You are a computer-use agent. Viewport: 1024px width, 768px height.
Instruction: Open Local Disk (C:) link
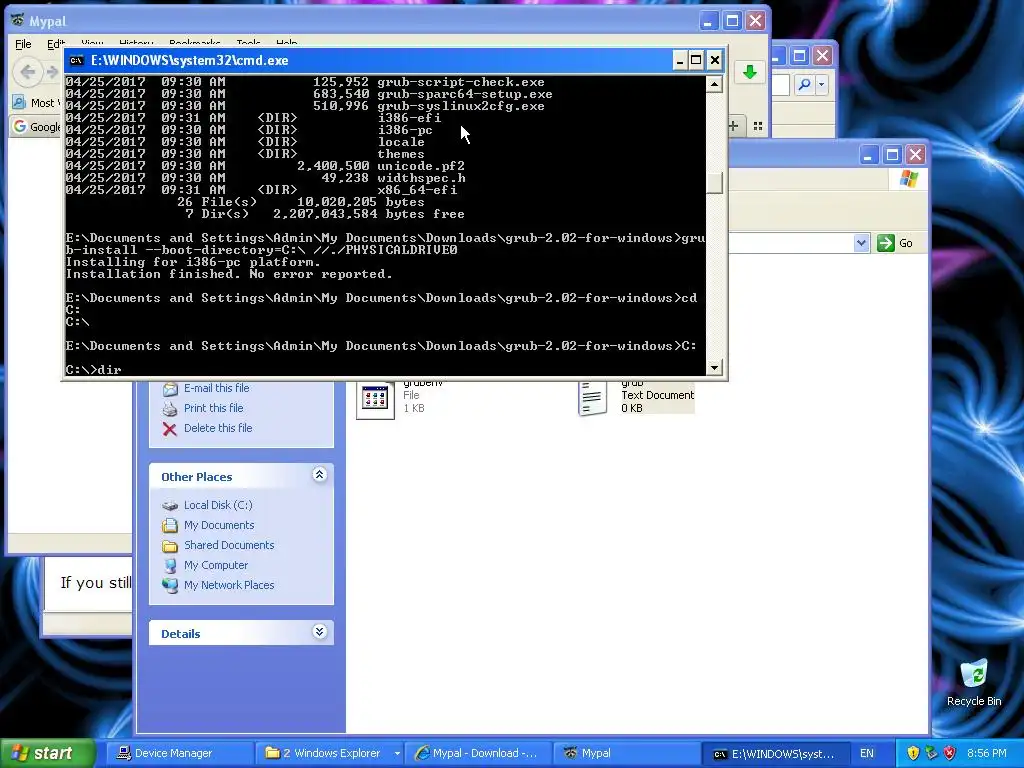218,505
